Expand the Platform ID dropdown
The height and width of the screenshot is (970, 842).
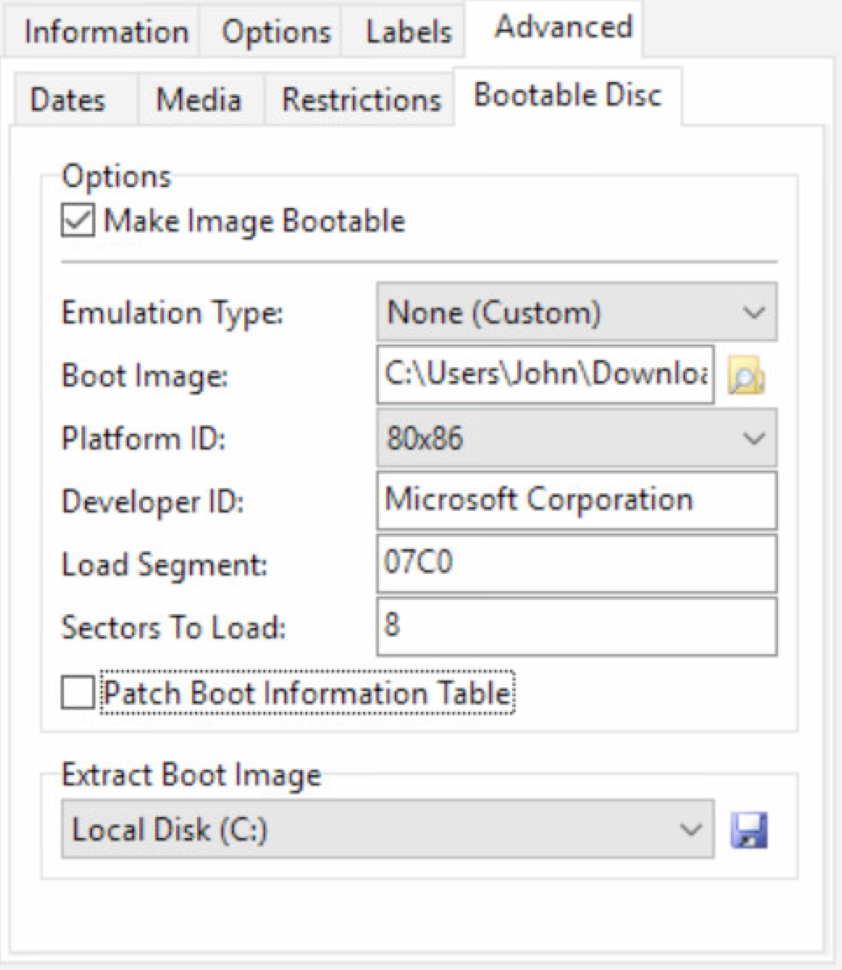[576, 439]
